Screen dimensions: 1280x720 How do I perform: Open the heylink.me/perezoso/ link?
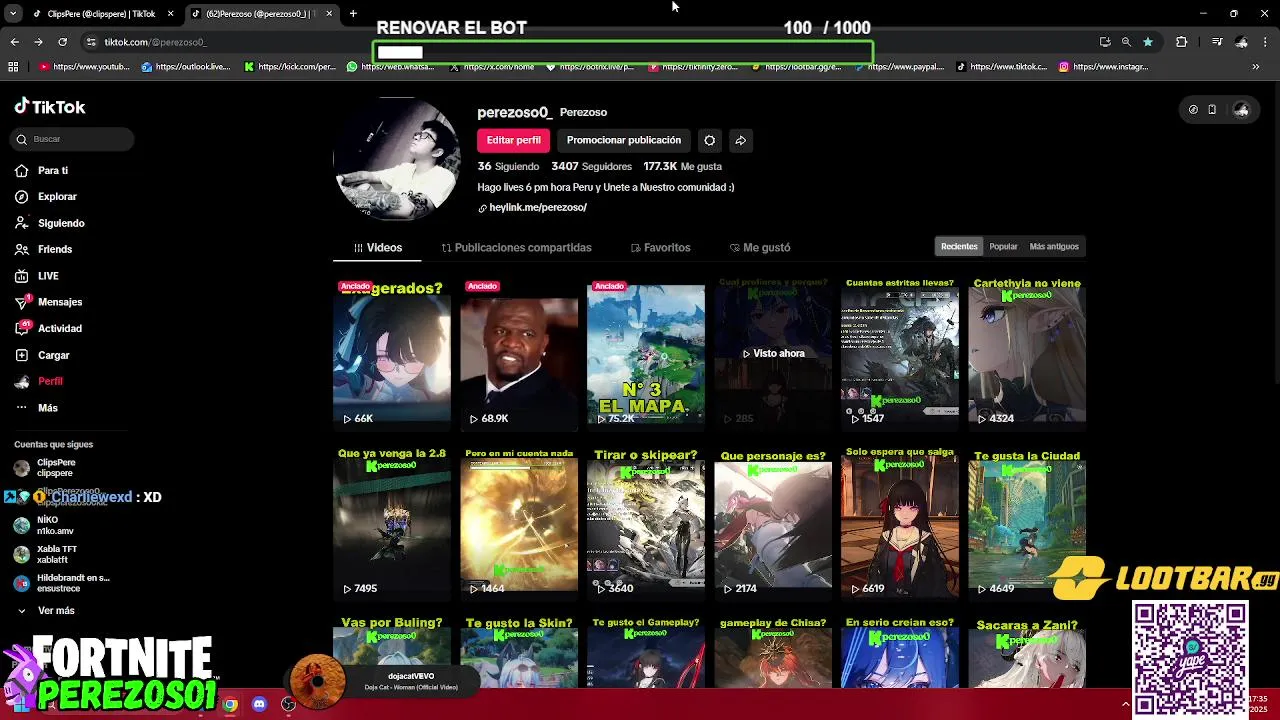[538, 207]
